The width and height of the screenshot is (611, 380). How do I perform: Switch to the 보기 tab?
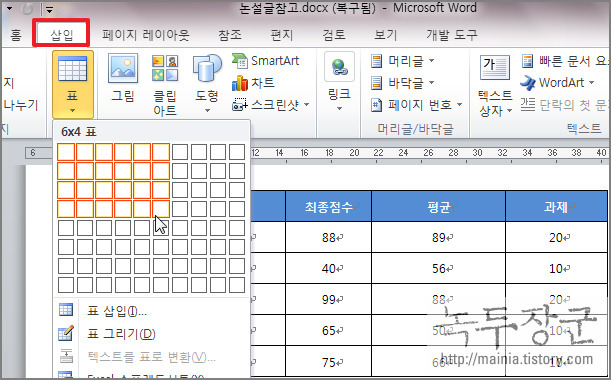tap(385, 35)
